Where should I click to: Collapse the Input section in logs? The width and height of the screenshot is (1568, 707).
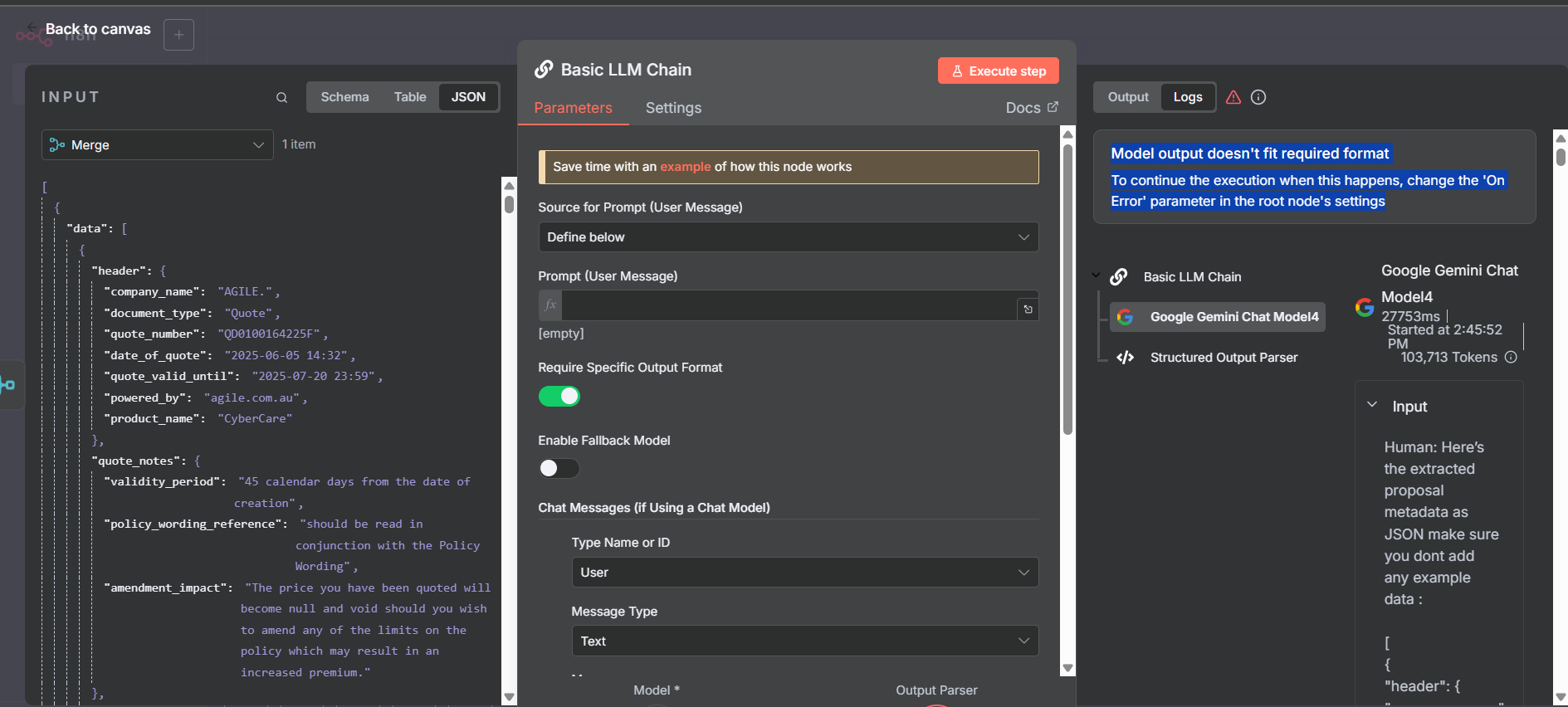[1372, 405]
